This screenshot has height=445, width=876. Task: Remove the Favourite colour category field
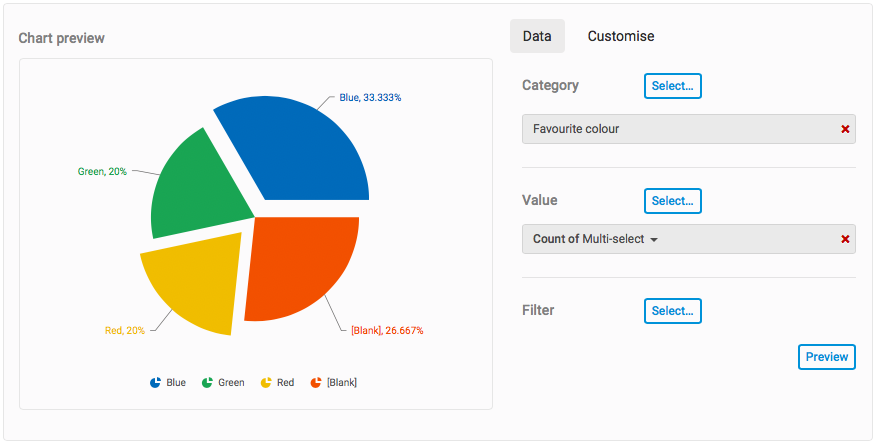(845, 129)
